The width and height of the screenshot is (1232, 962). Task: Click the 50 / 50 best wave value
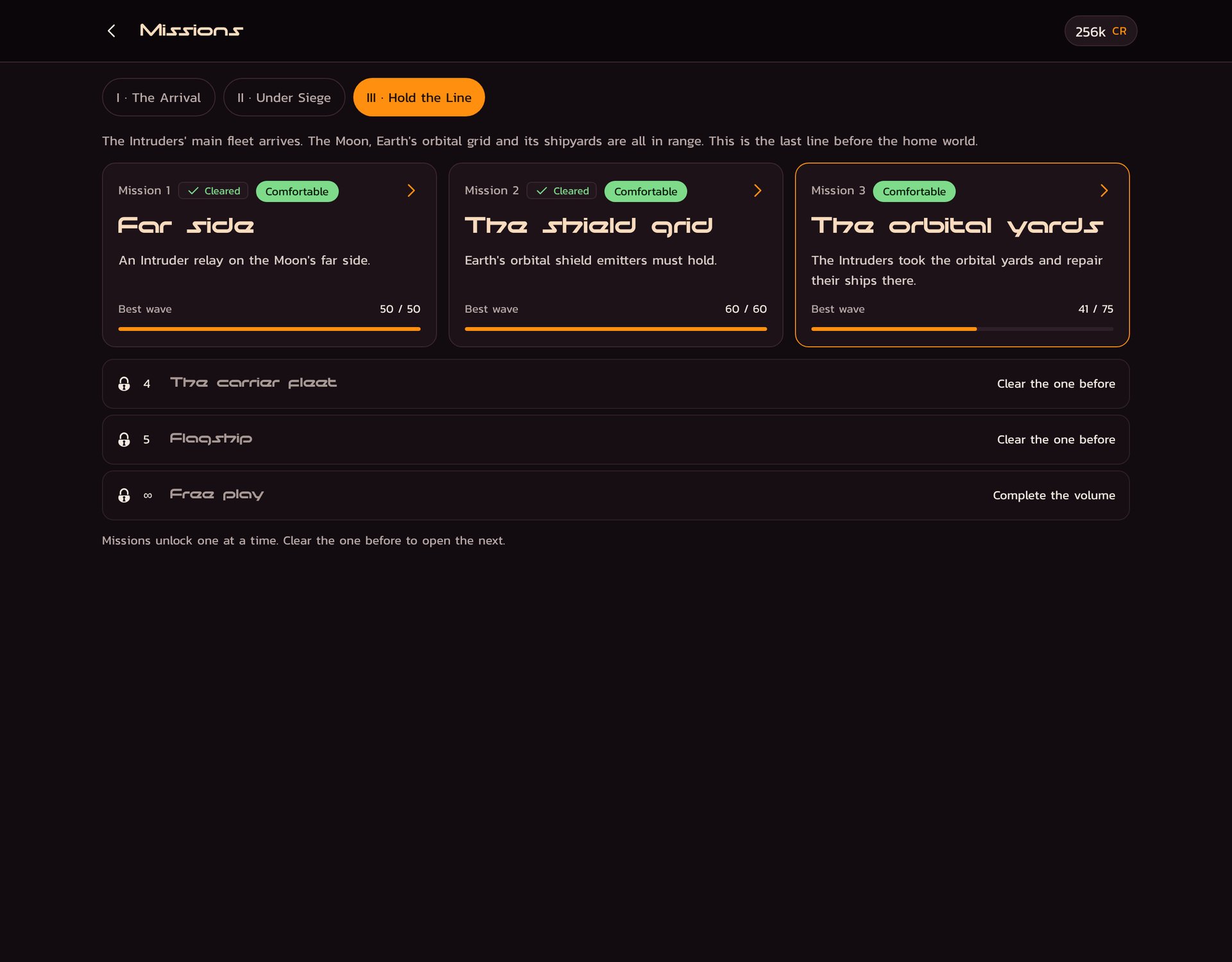[400, 309]
